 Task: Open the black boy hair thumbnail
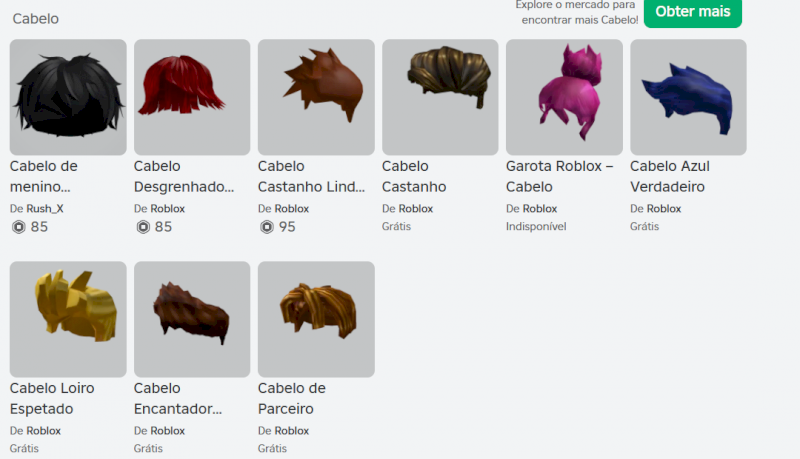[x=68, y=97]
